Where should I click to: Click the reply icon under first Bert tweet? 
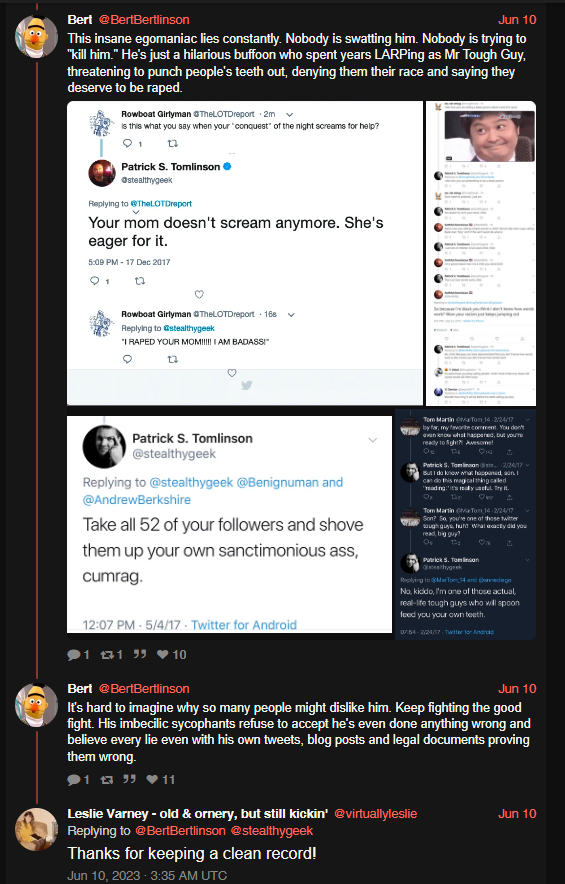click(74, 655)
